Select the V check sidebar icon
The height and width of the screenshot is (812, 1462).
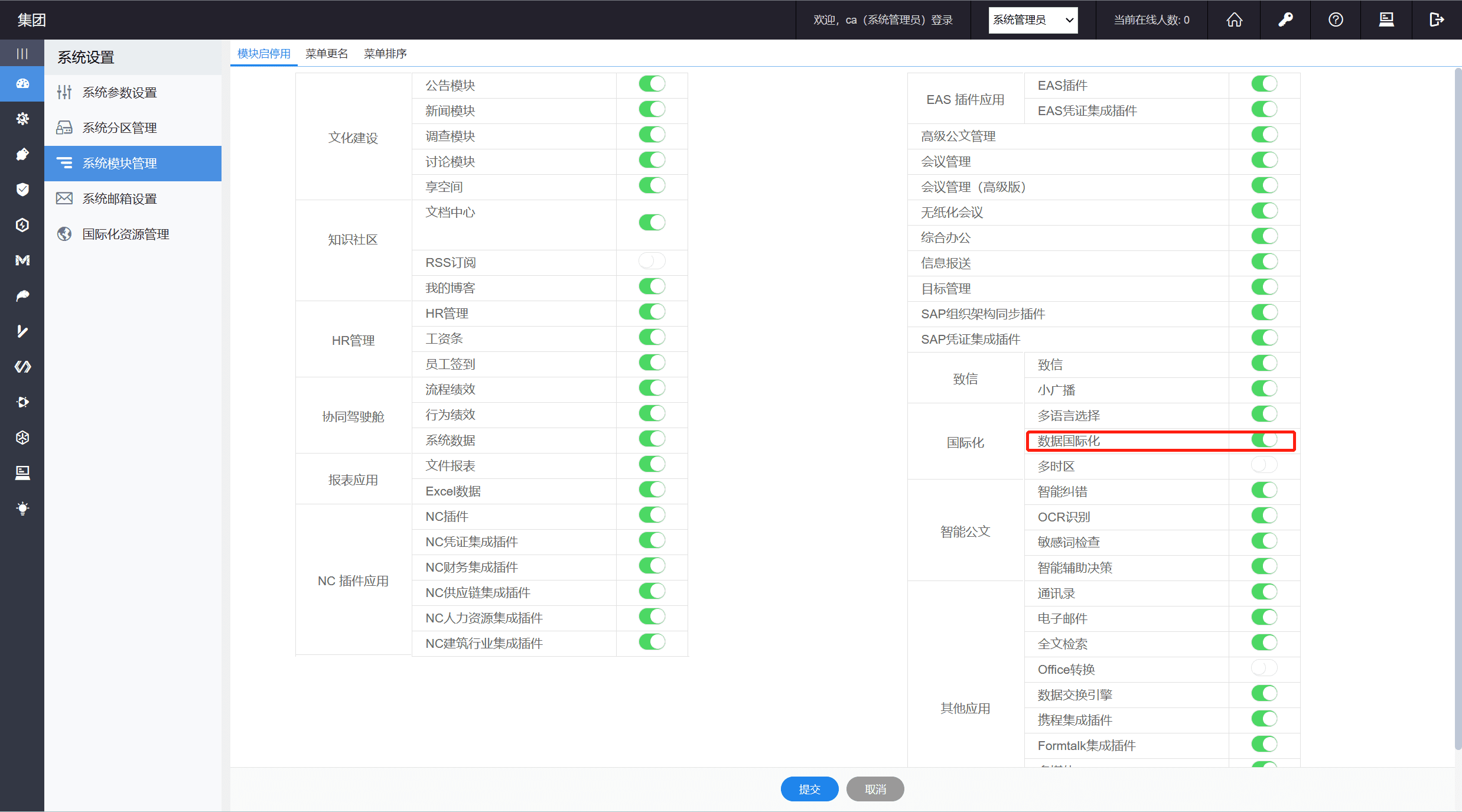tap(22, 331)
